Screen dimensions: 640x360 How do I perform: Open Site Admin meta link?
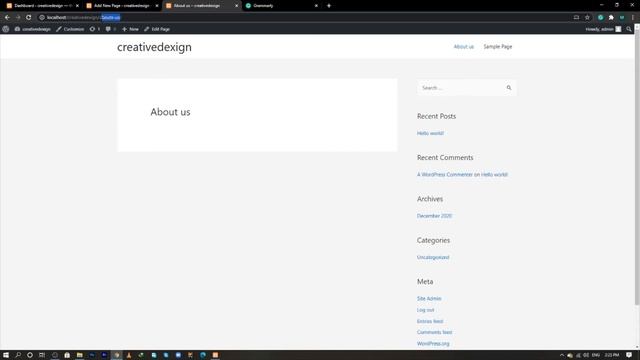pyautogui.click(x=429, y=298)
